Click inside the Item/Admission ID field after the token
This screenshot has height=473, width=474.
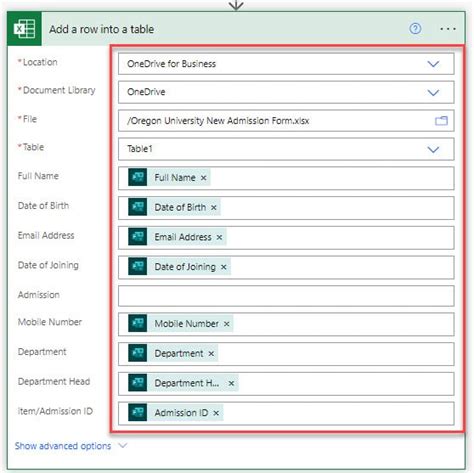coord(338,413)
